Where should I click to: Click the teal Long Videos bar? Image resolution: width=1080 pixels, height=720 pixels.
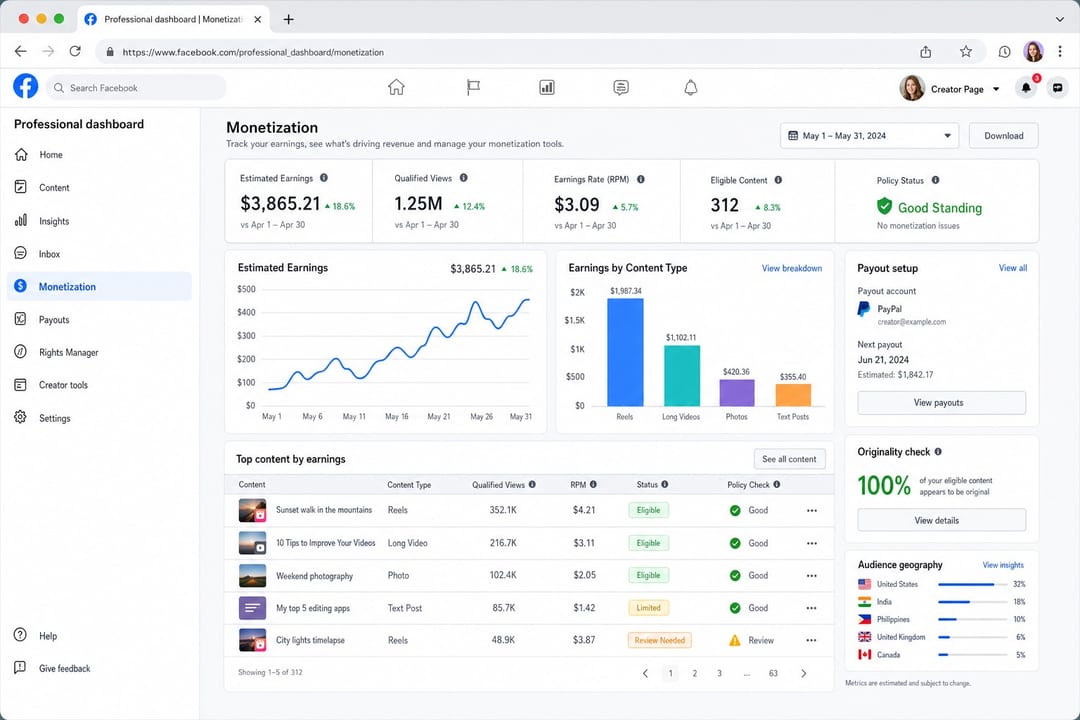pyautogui.click(x=681, y=376)
